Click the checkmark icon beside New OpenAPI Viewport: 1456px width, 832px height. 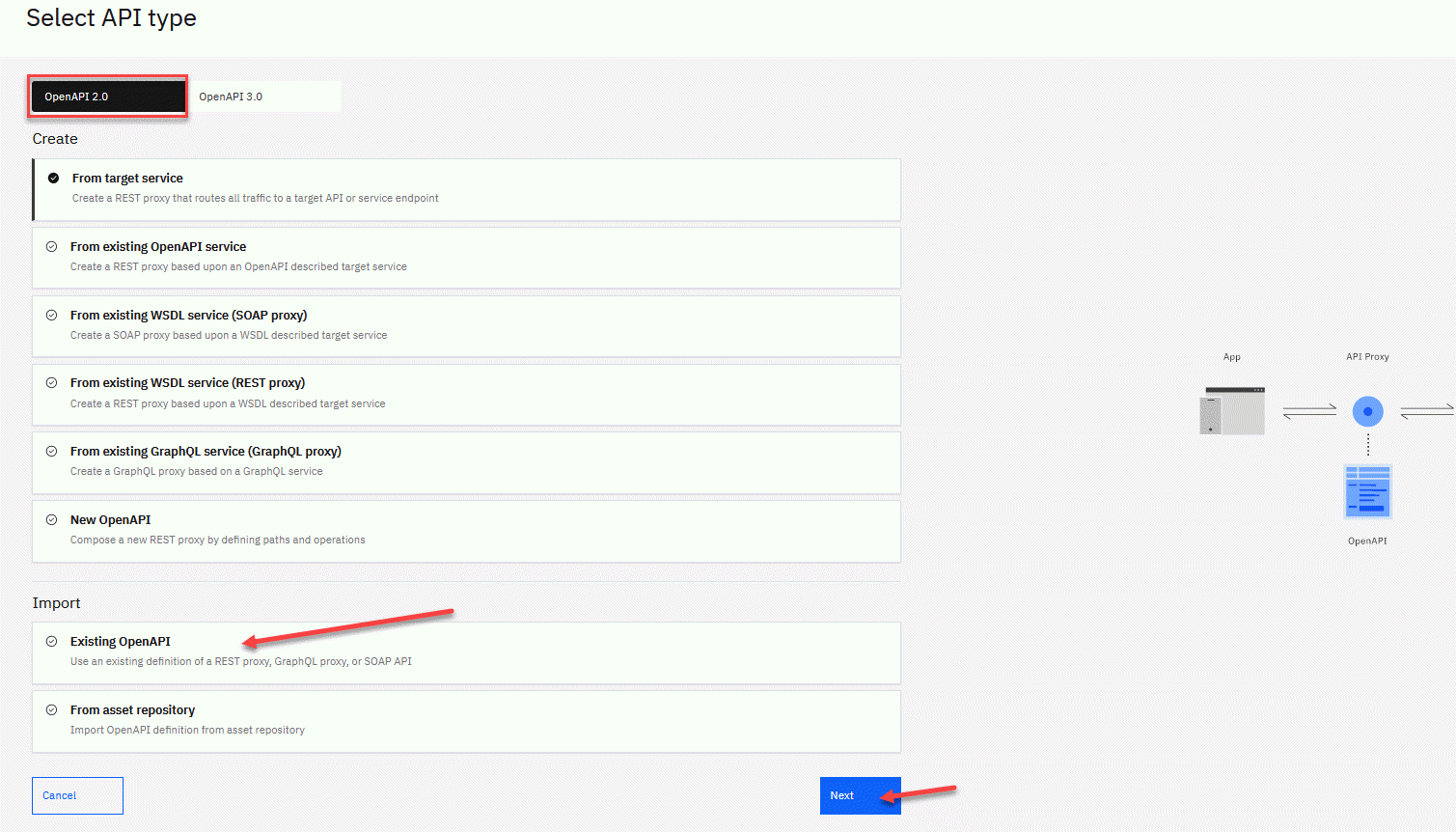click(52, 520)
